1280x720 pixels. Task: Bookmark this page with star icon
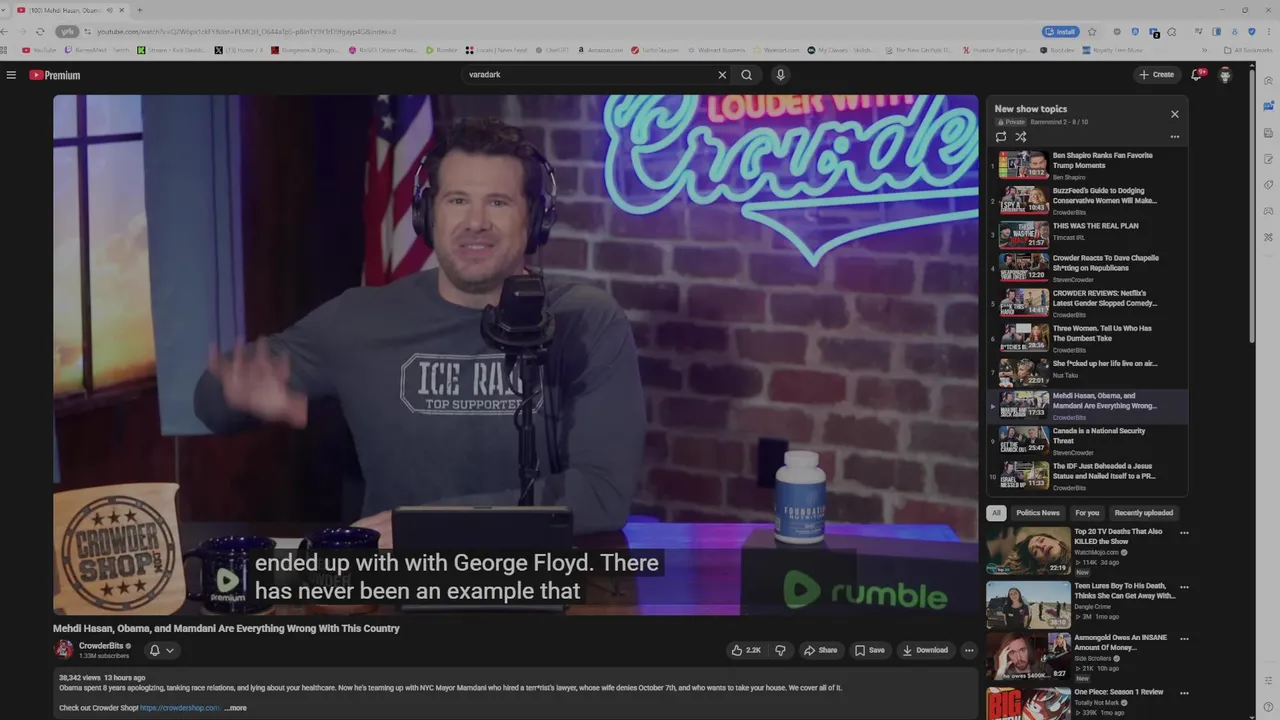point(1092,31)
